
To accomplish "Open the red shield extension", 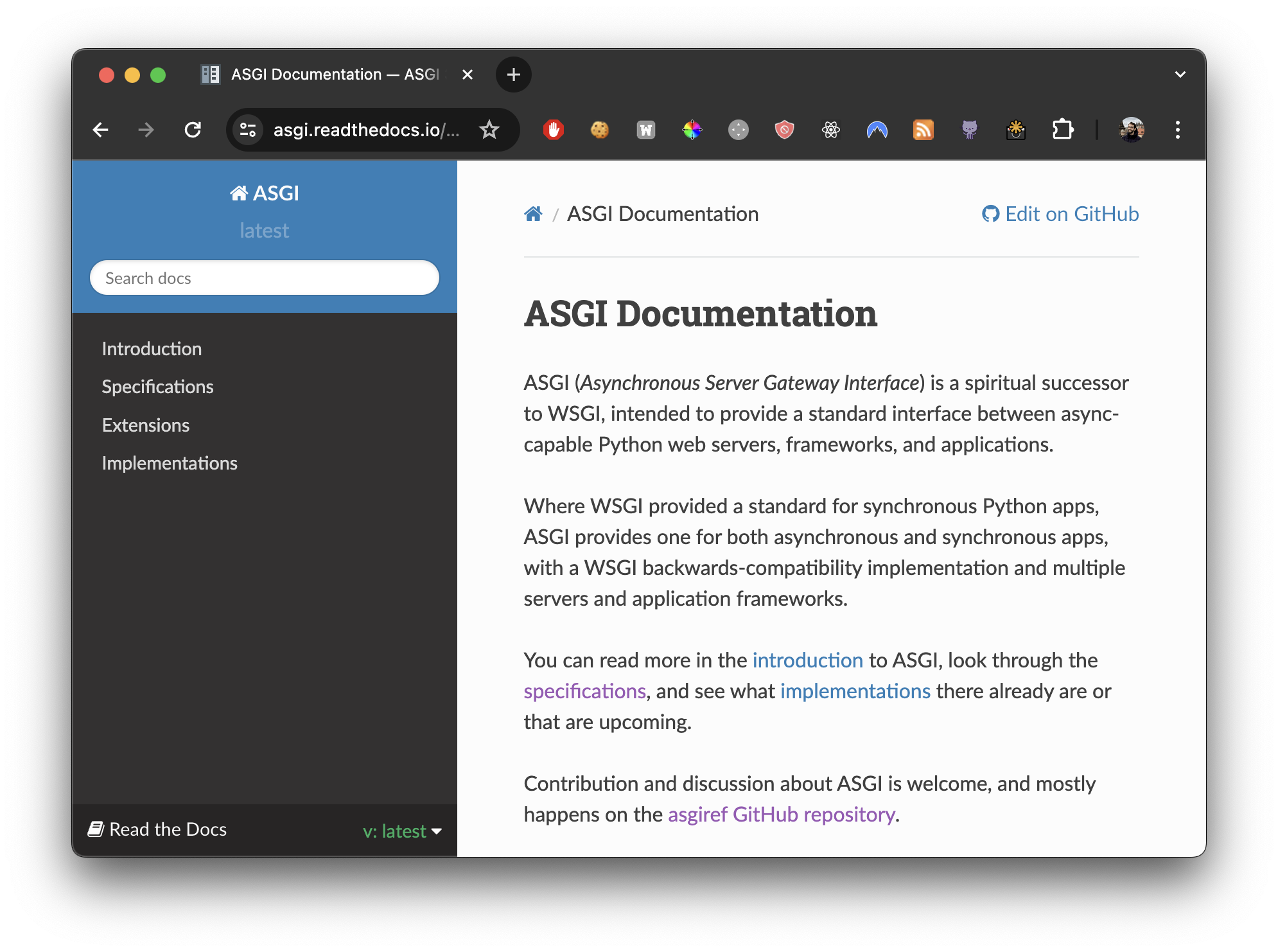I will pyautogui.click(x=784, y=130).
